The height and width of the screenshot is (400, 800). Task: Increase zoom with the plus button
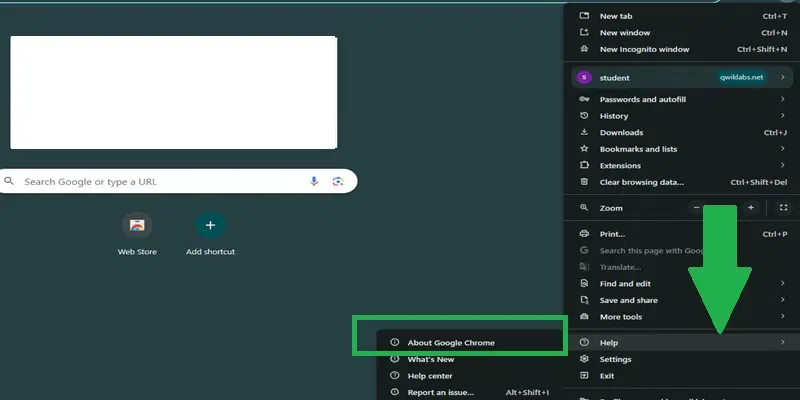coord(751,208)
